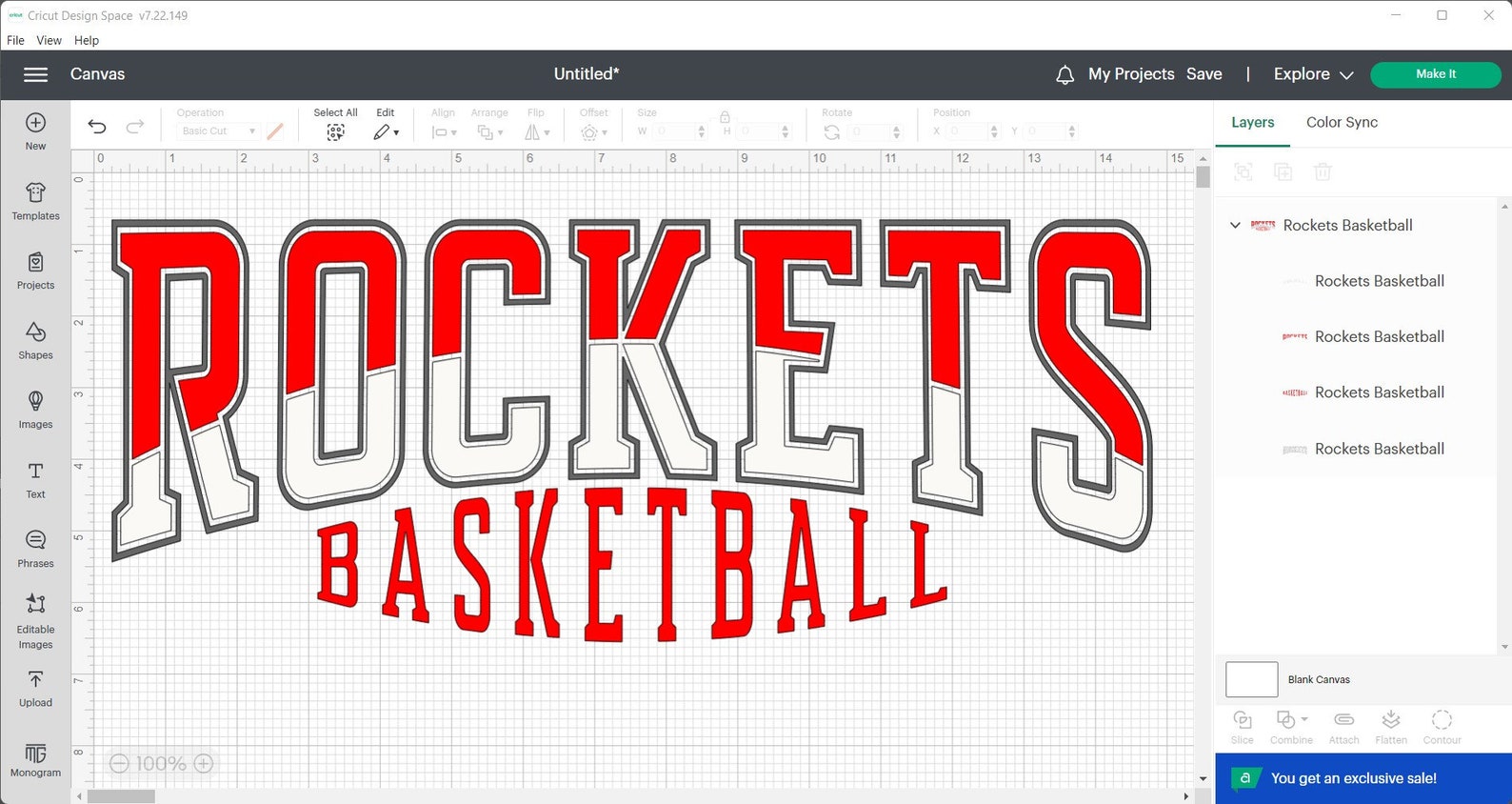Open the Combine dropdown

(1291, 727)
